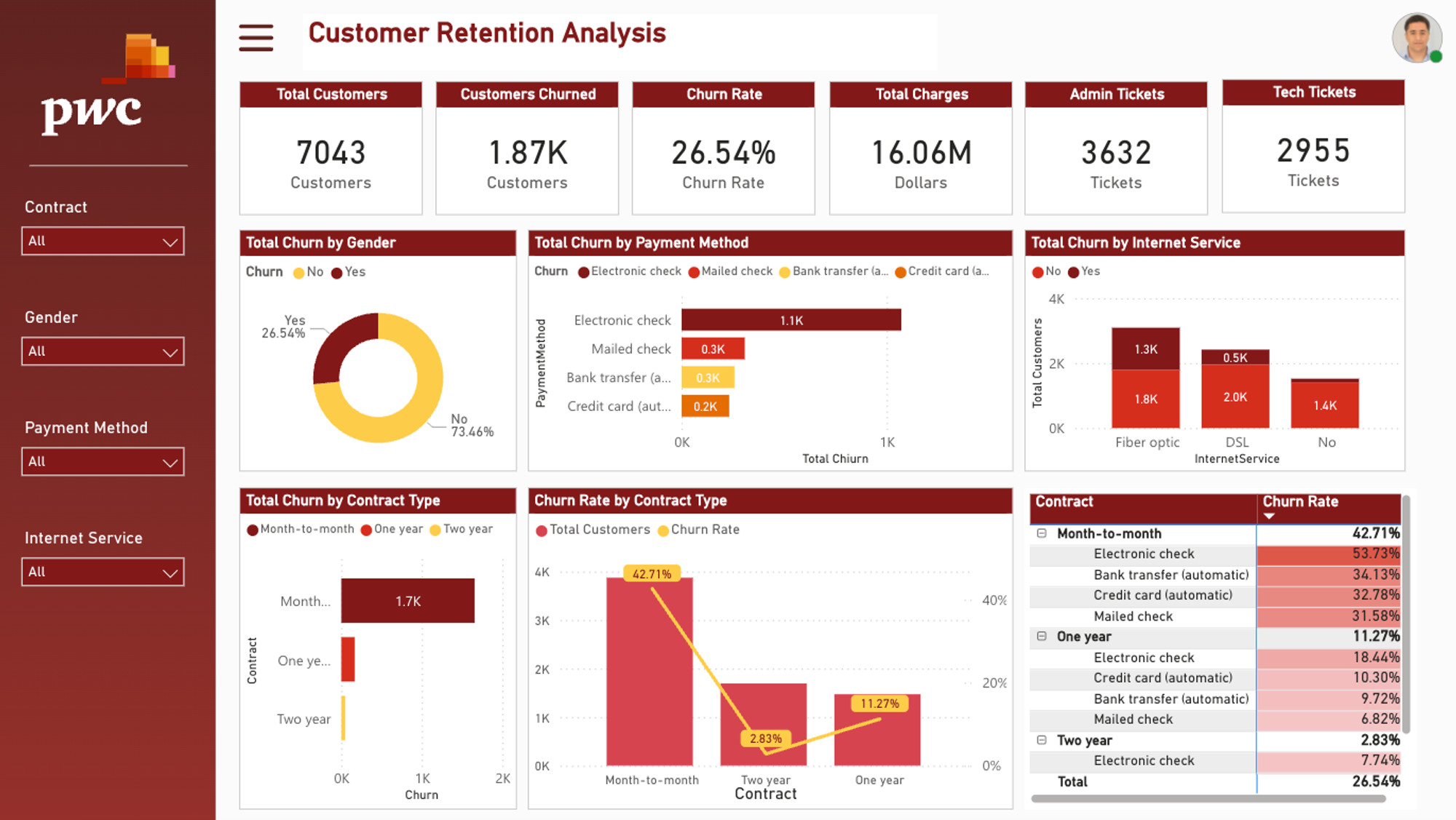This screenshot has width=1456, height=820.
Task: Collapse the Two year table row
Action: (x=1042, y=740)
